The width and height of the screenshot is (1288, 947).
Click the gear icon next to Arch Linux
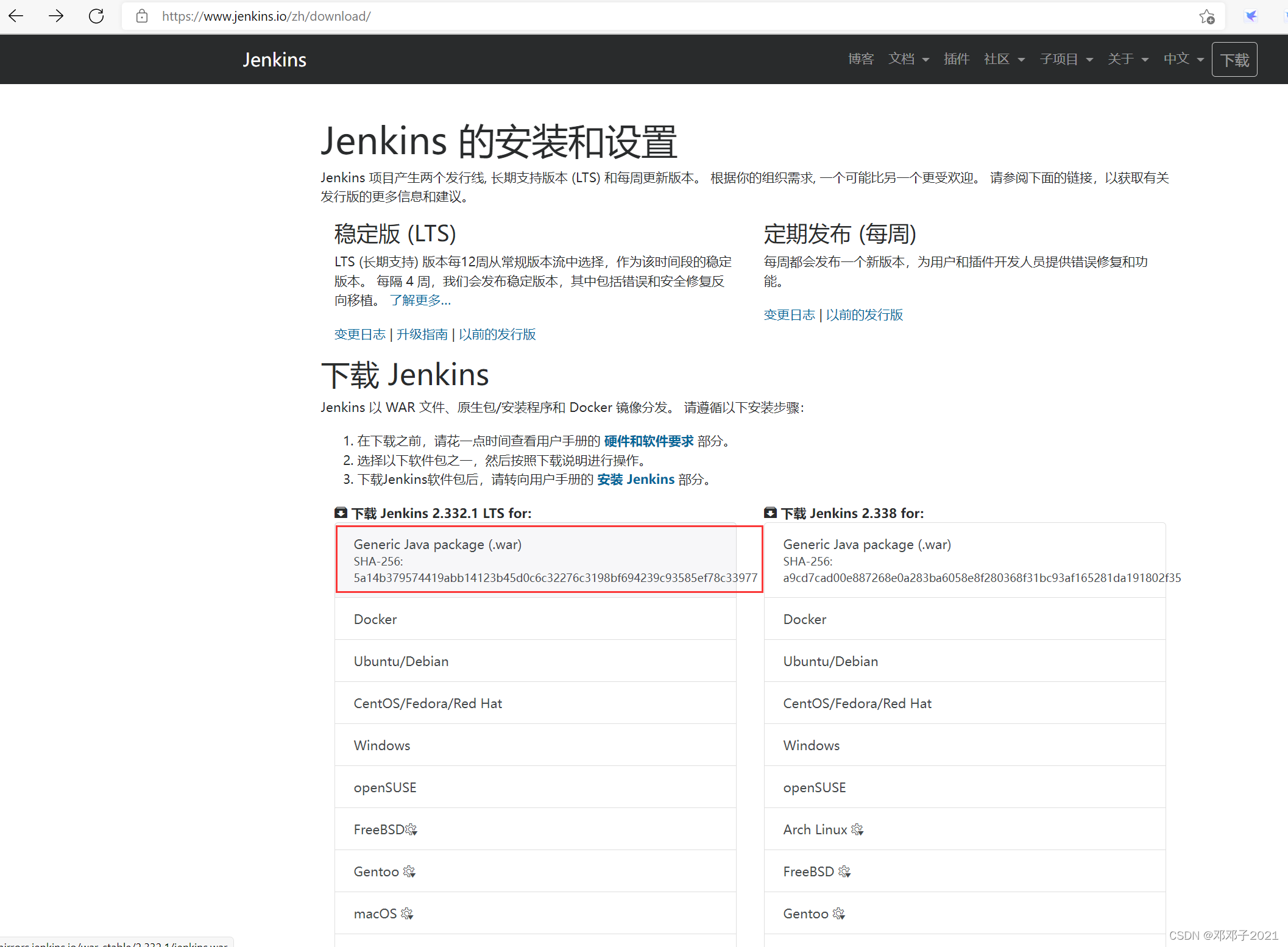point(857,829)
